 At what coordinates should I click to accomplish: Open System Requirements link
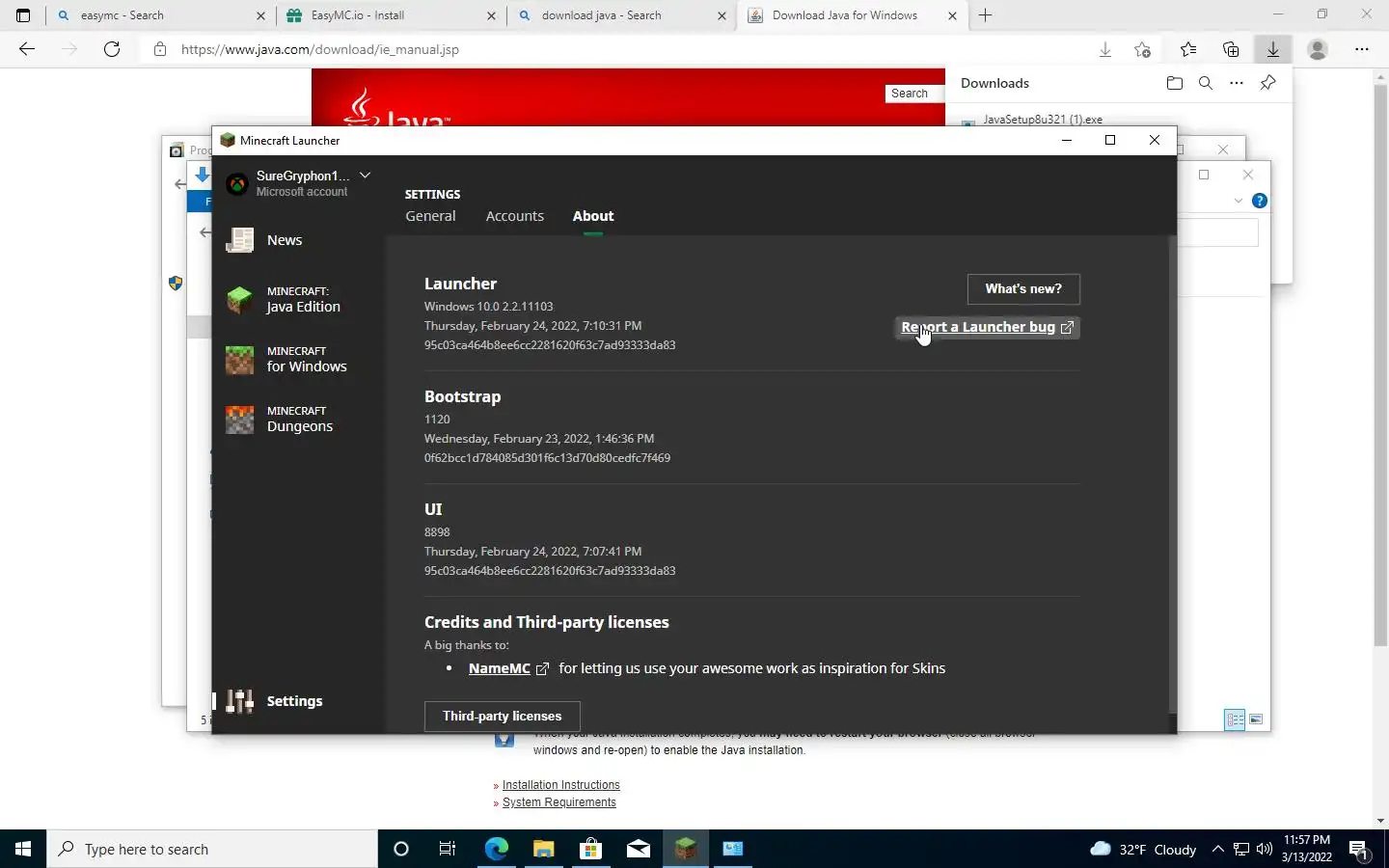[559, 802]
